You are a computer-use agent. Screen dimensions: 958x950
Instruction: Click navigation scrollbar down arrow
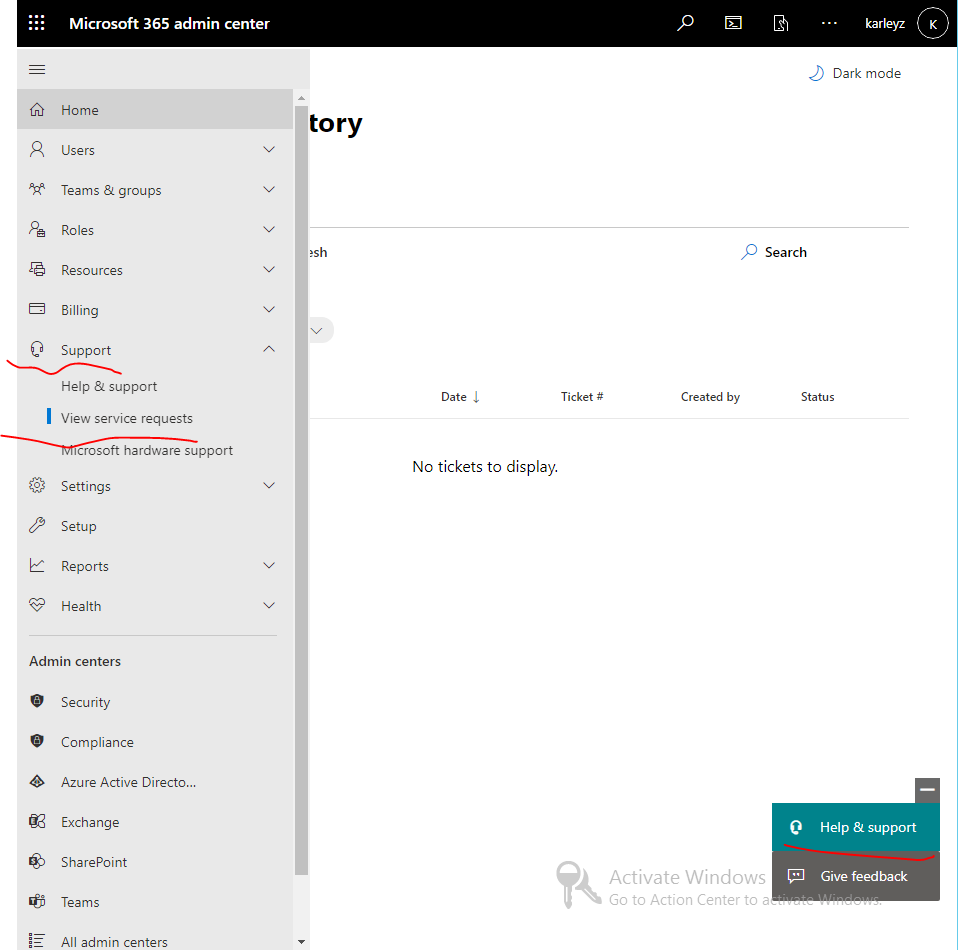[x=301, y=942]
